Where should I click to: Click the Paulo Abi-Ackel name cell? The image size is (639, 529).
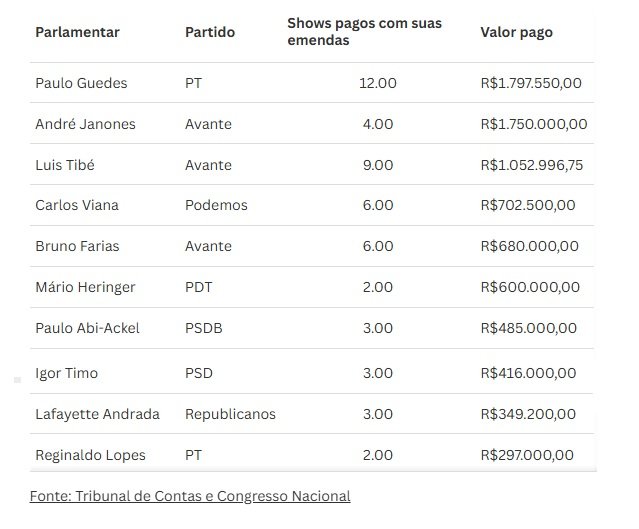(x=87, y=328)
